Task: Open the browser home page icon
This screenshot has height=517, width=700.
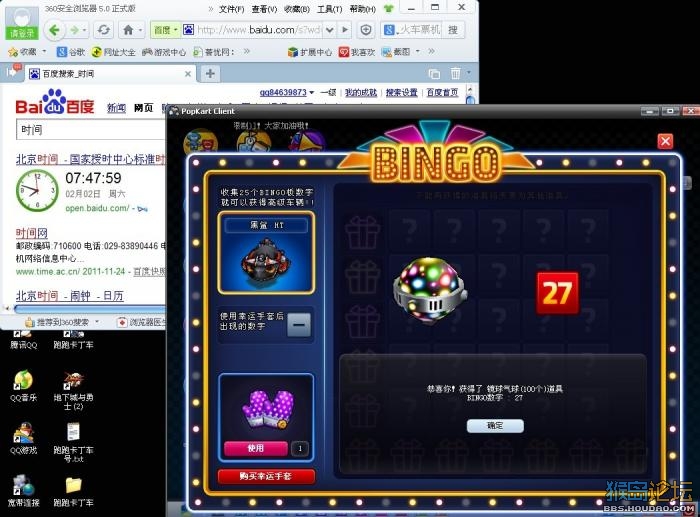Action: click(x=128, y=30)
